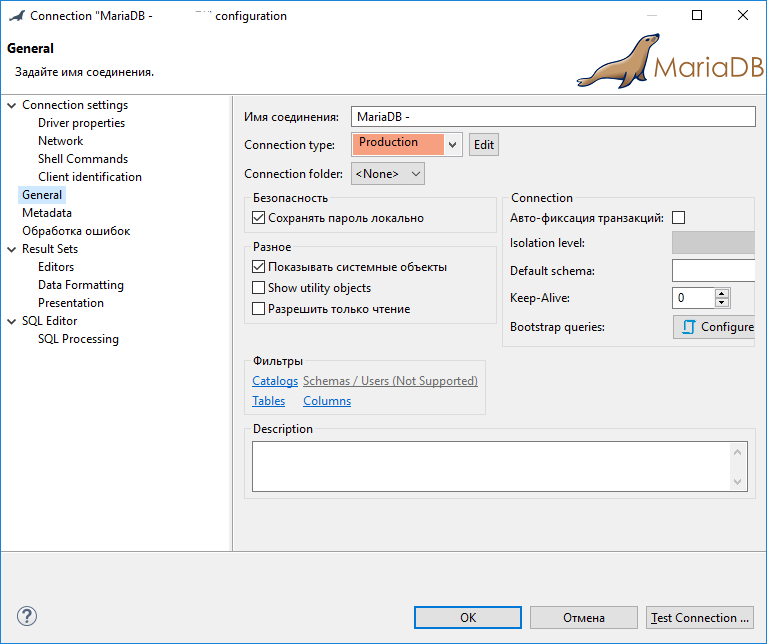Collapse the Connection settings tree node
The image size is (767, 644).
(12, 105)
